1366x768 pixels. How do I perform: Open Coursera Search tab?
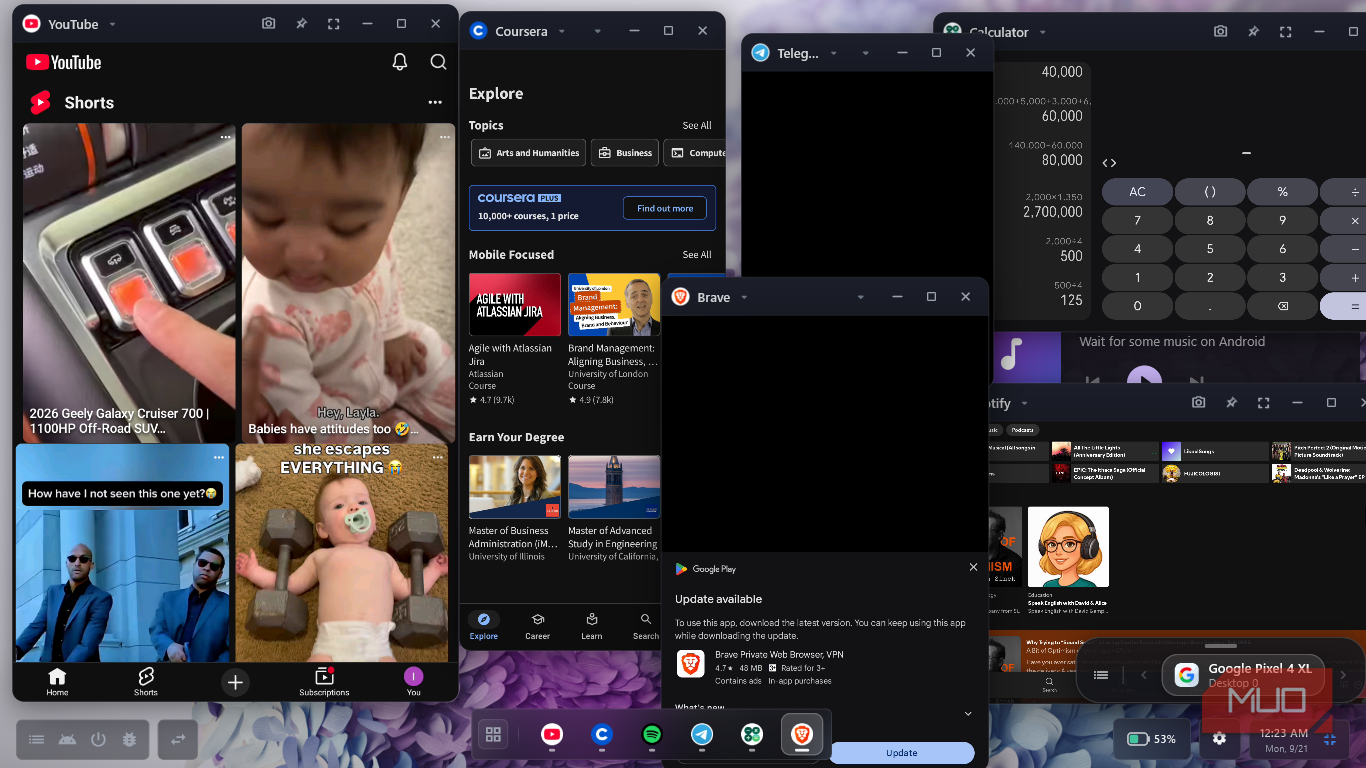click(646, 627)
